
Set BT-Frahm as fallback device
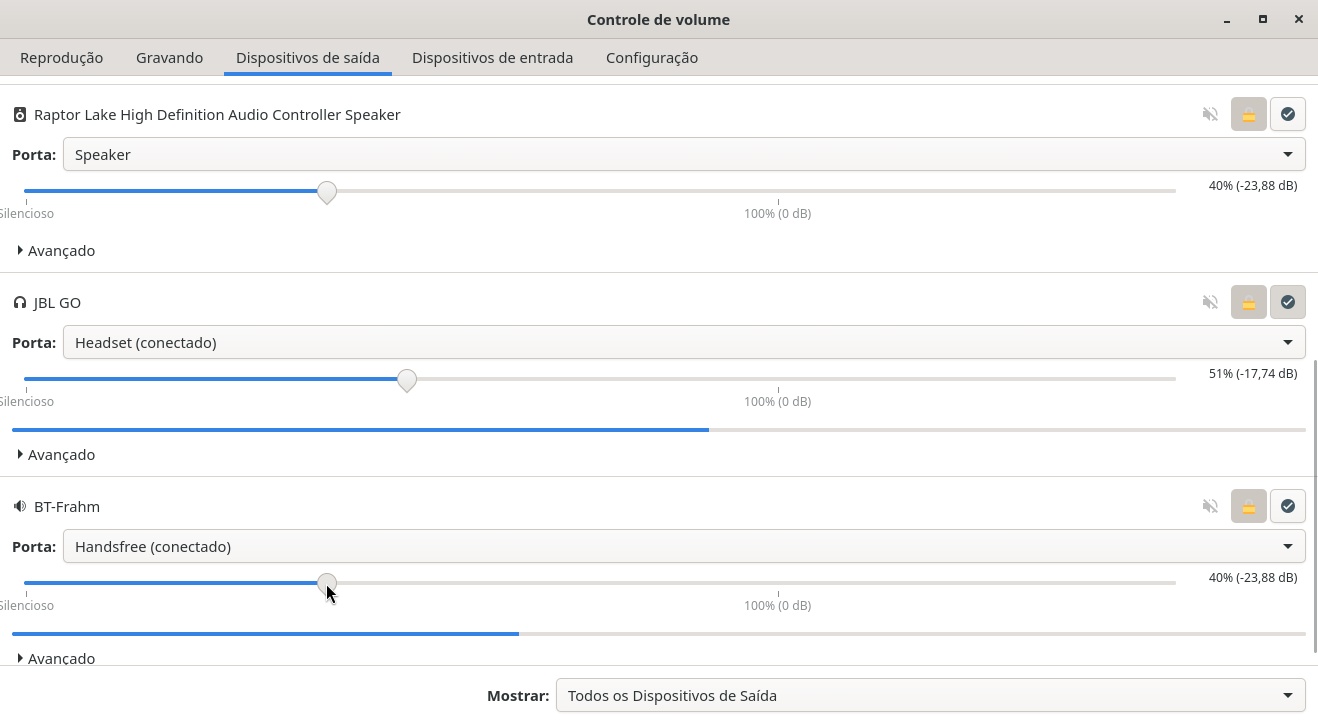point(1287,506)
